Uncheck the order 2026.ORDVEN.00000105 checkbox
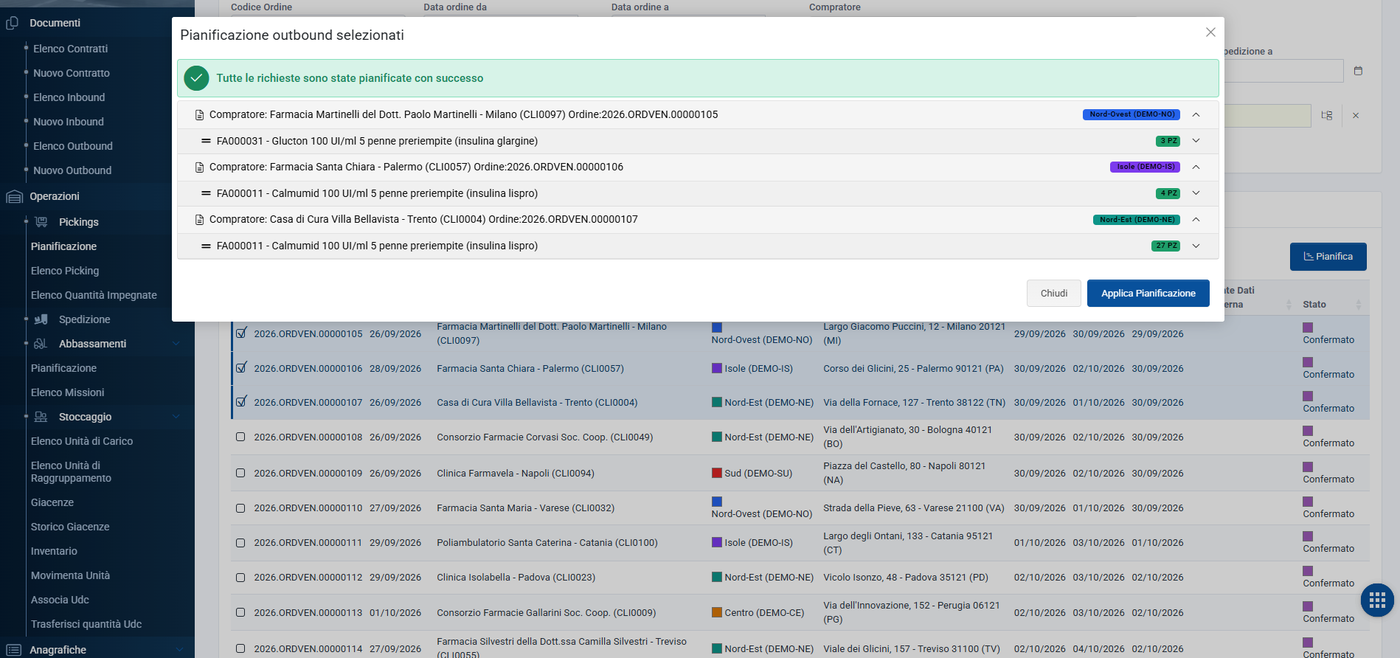 pyautogui.click(x=240, y=333)
